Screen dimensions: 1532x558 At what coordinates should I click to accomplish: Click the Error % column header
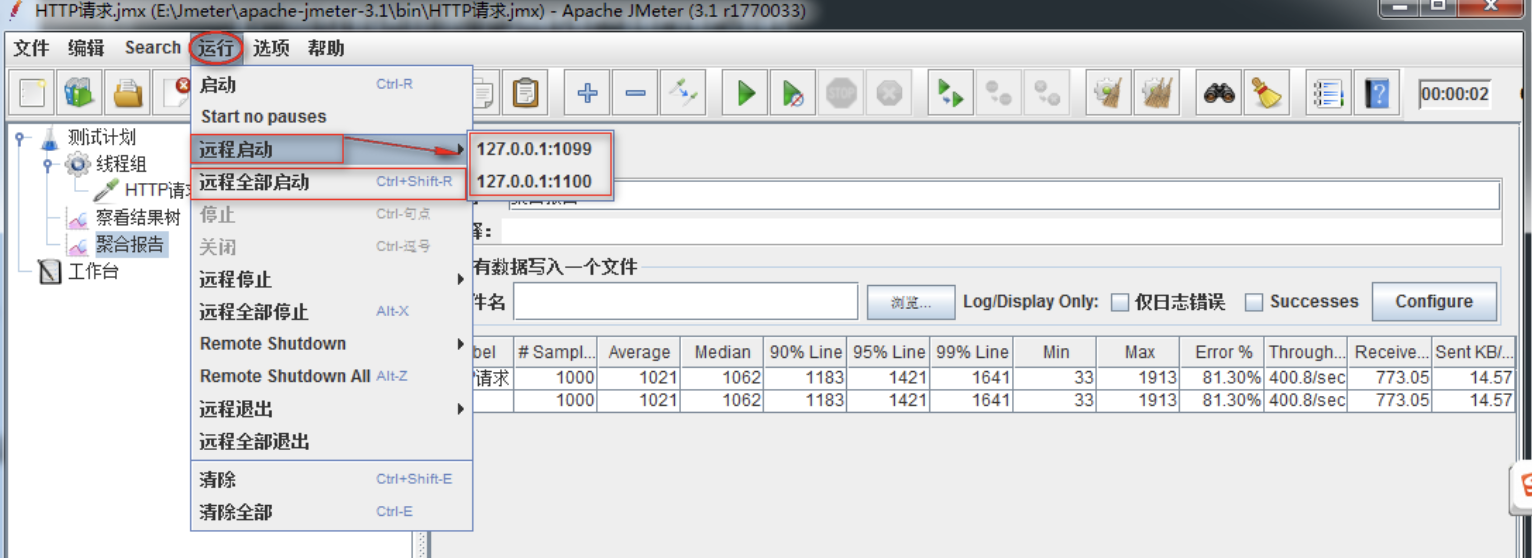(x=1221, y=352)
